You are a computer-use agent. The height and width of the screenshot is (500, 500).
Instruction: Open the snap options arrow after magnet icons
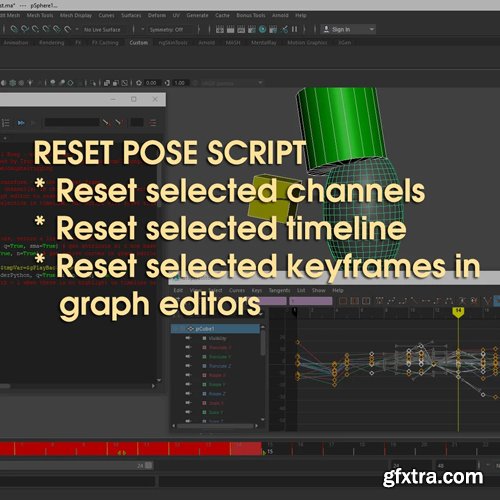77,29
